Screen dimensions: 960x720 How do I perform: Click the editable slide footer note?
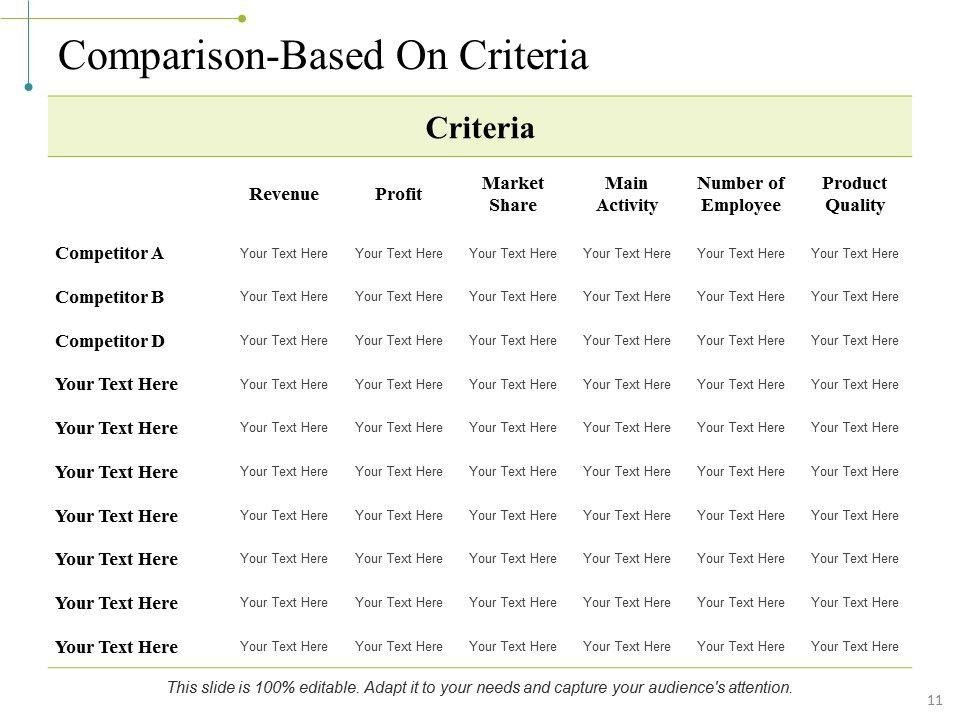pos(480,688)
